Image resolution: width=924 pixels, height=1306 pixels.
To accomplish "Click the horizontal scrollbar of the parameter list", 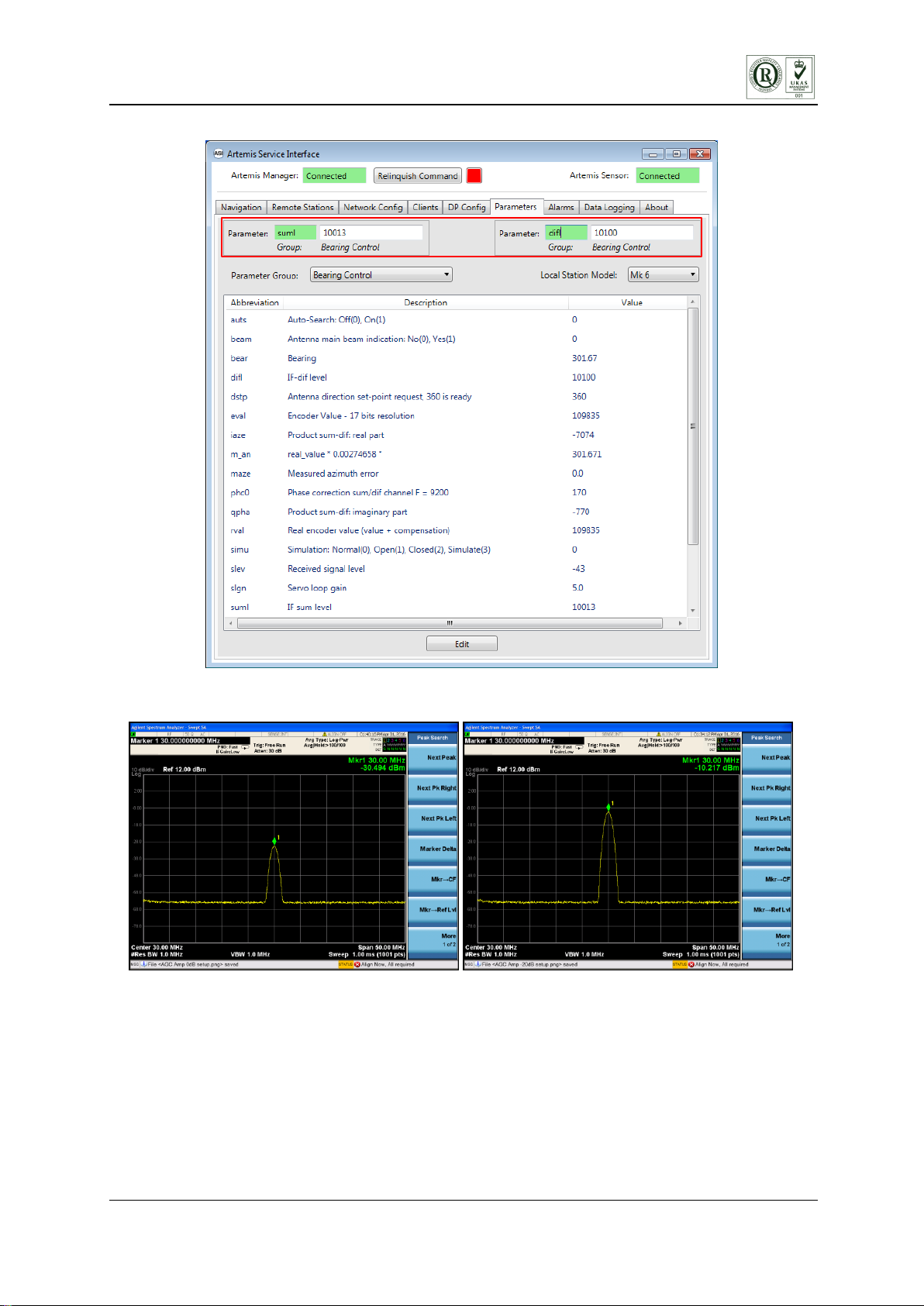I will 450,623.
